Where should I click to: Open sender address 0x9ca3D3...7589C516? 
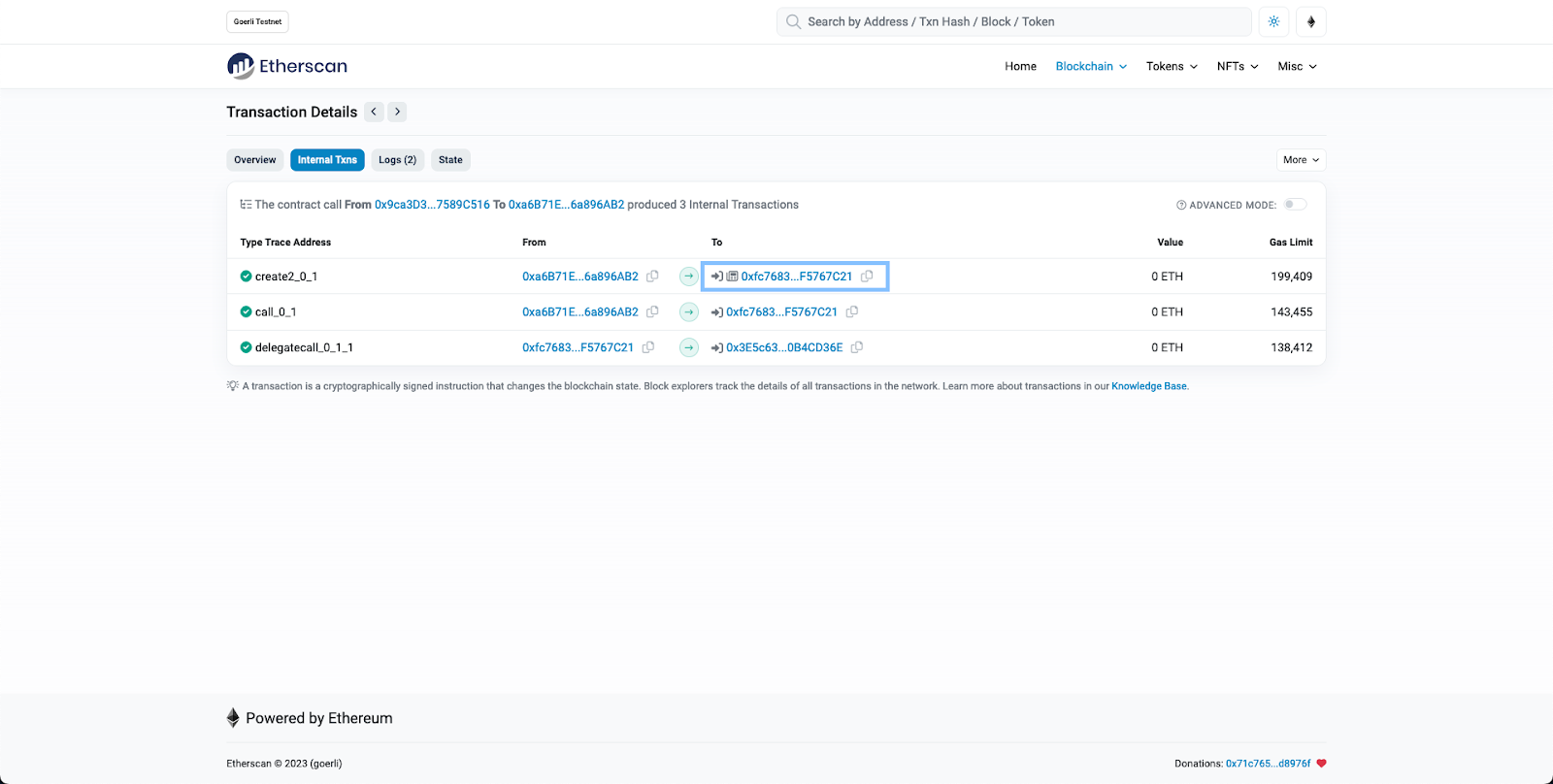432,205
